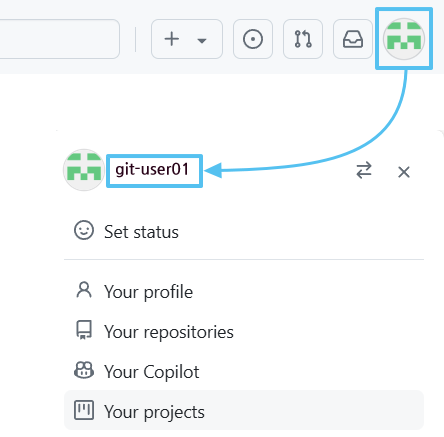Click the profile avatar in header
This screenshot has height=437, width=444.
tap(404, 39)
